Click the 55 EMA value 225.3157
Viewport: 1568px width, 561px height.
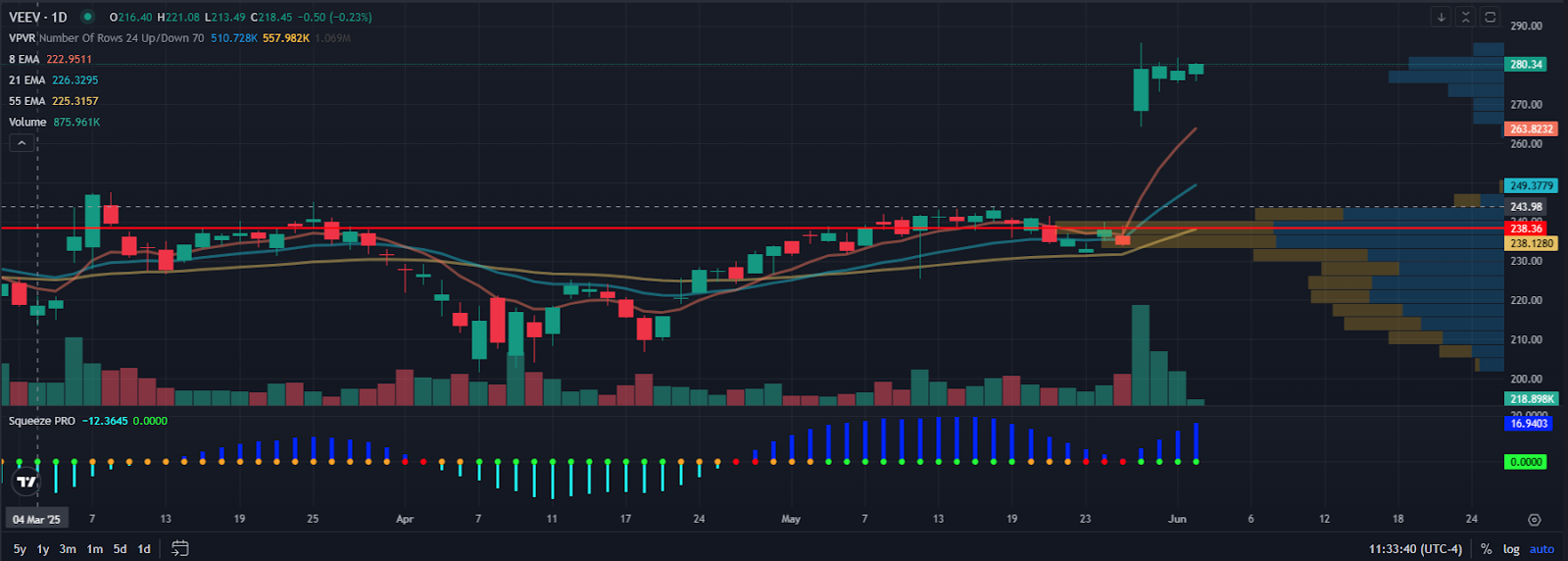tap(74, 101)
